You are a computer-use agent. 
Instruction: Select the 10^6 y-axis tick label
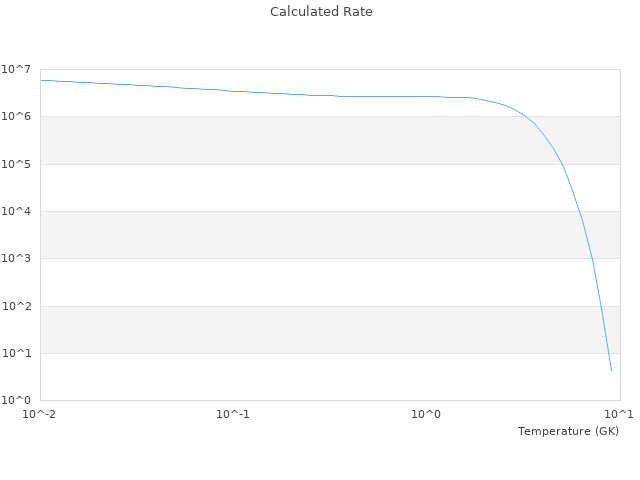15,117
